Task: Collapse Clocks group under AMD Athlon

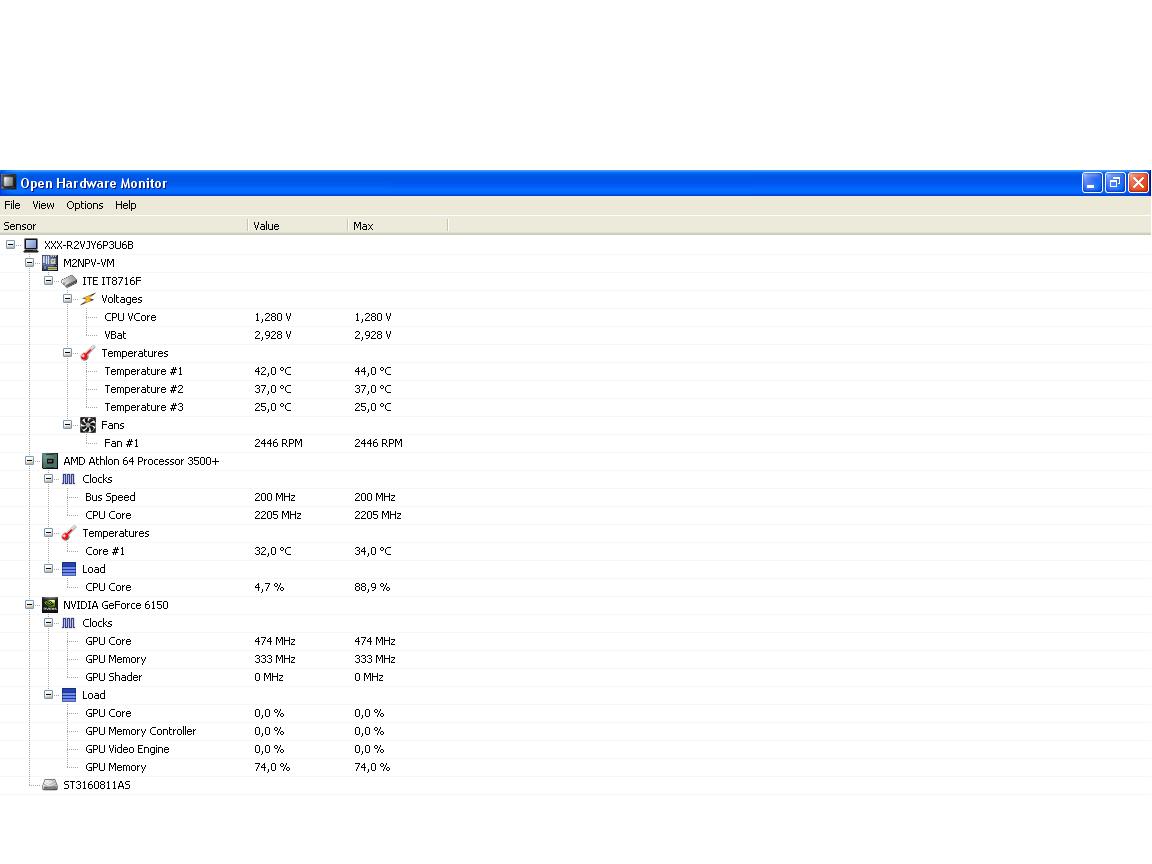Action: click(x=48, y=479)
